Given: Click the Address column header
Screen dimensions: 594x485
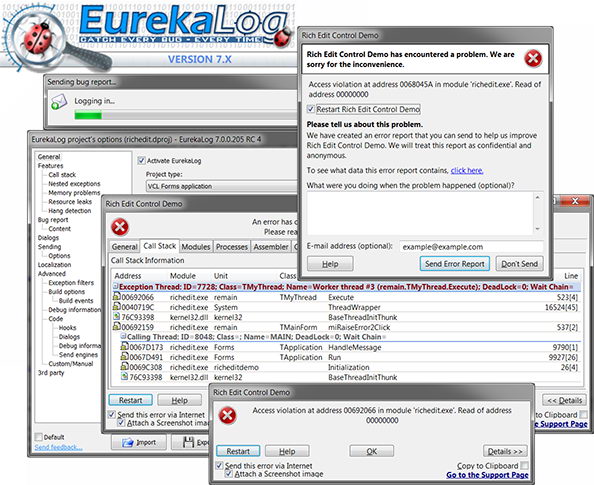Looking at the screenshot, I should click(x=128, y=276).
